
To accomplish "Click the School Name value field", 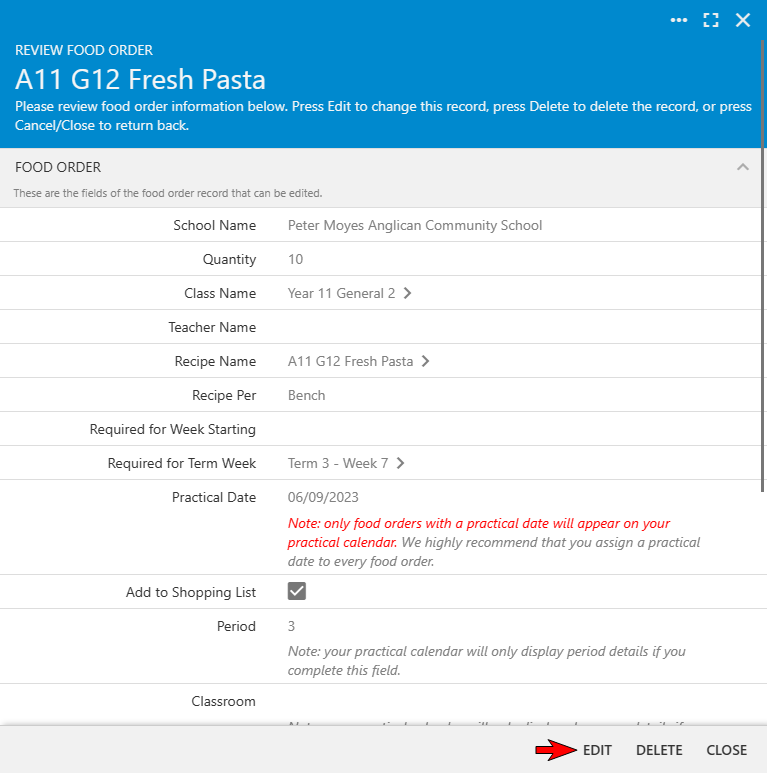I will pos(415,226).
